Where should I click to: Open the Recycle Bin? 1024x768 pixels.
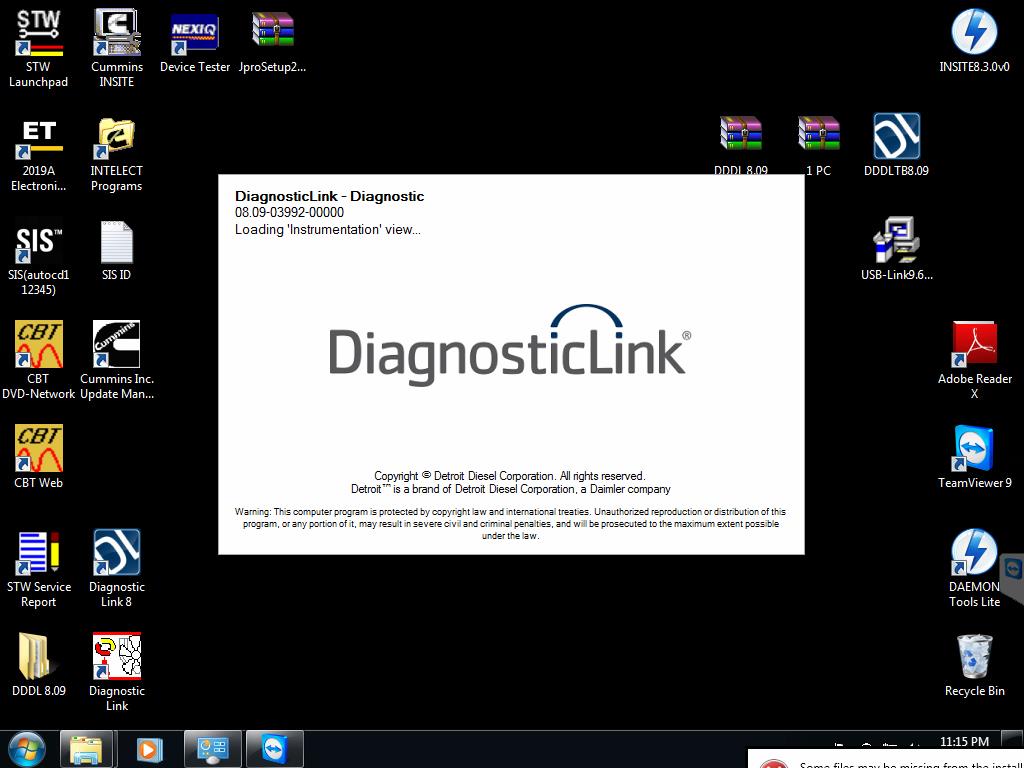(974, 665)
